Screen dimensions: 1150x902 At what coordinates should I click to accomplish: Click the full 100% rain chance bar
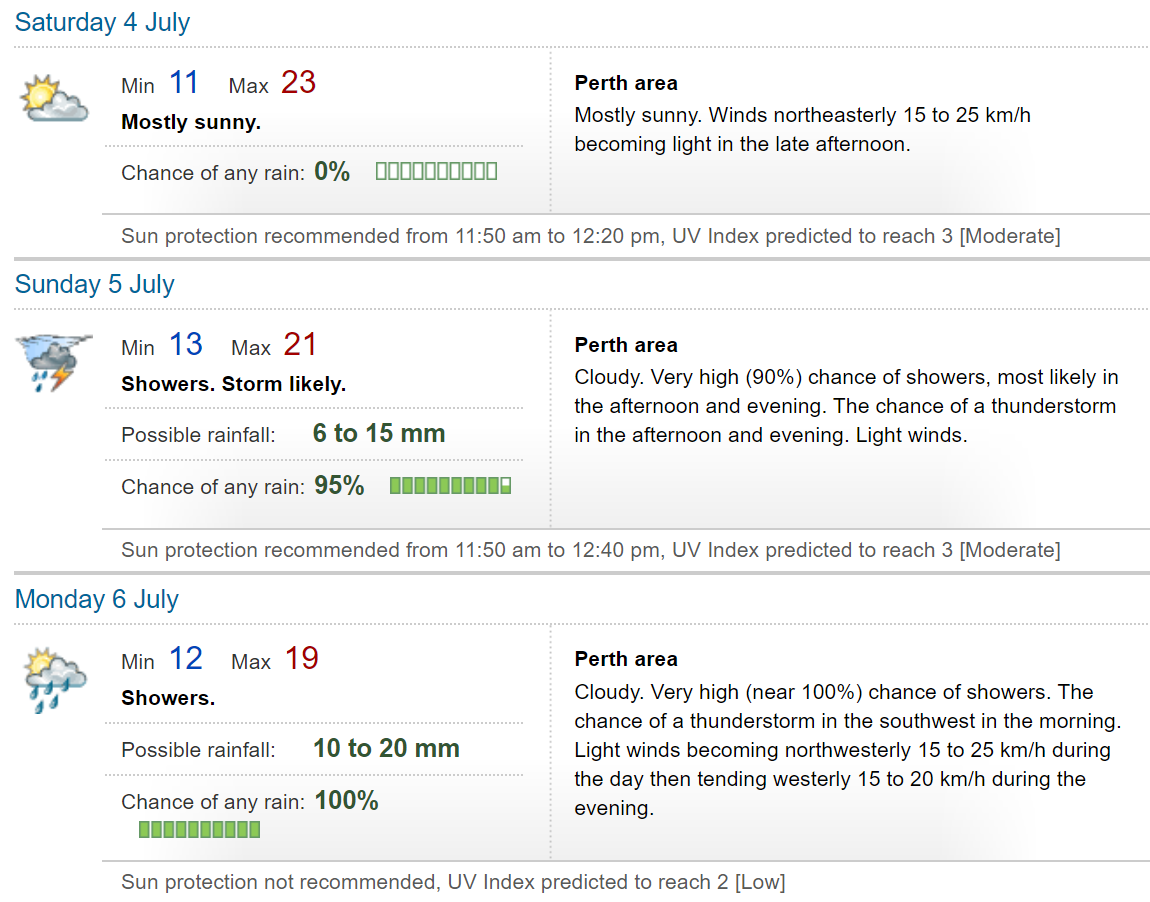pos(199,829)
